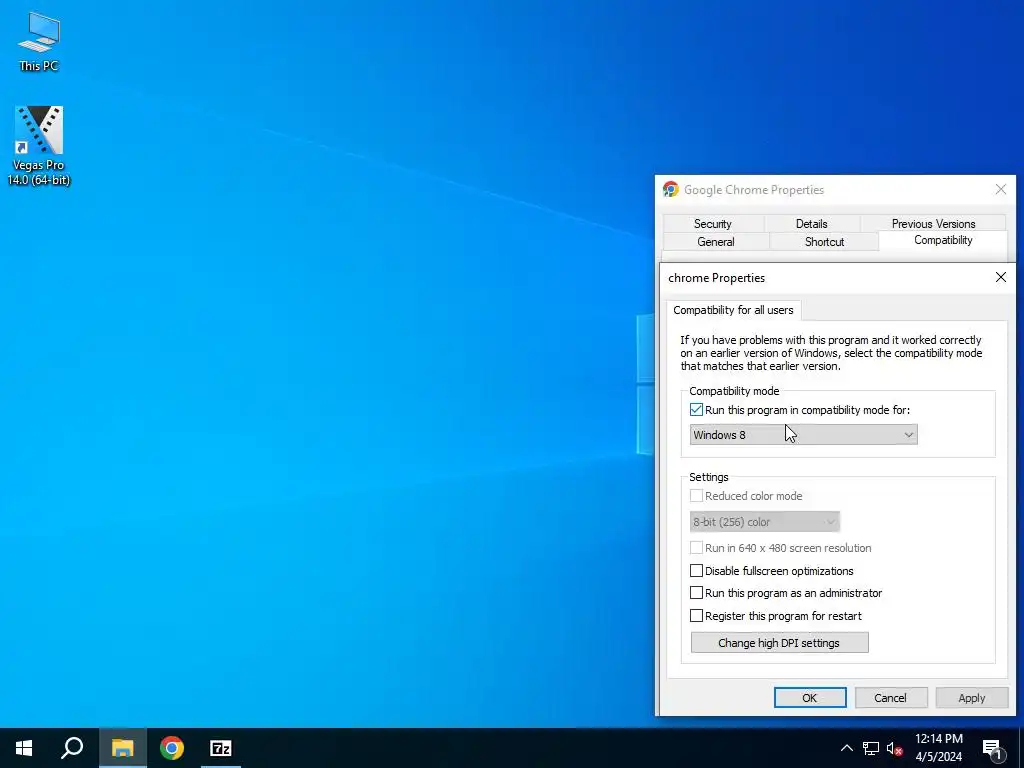Select Compatibility for all users tab
This screenshot has height=768, width=1024.
click(733, 310)
